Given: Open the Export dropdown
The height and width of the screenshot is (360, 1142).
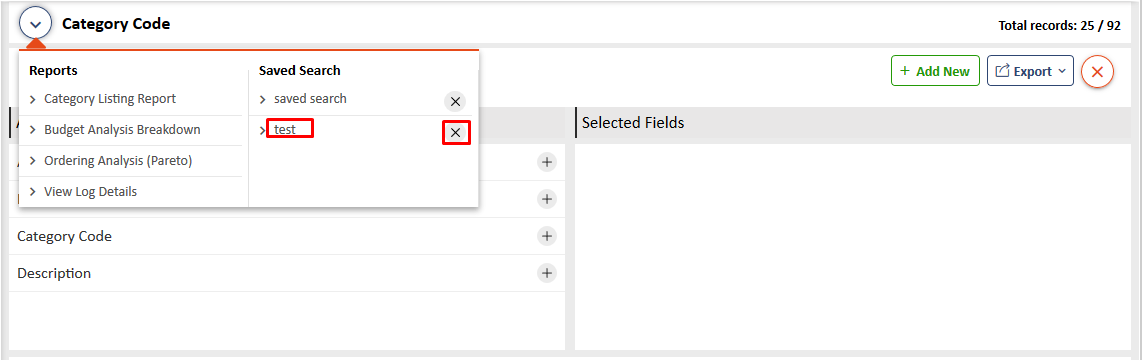Looking at the screenshot, I should 1030,71.
